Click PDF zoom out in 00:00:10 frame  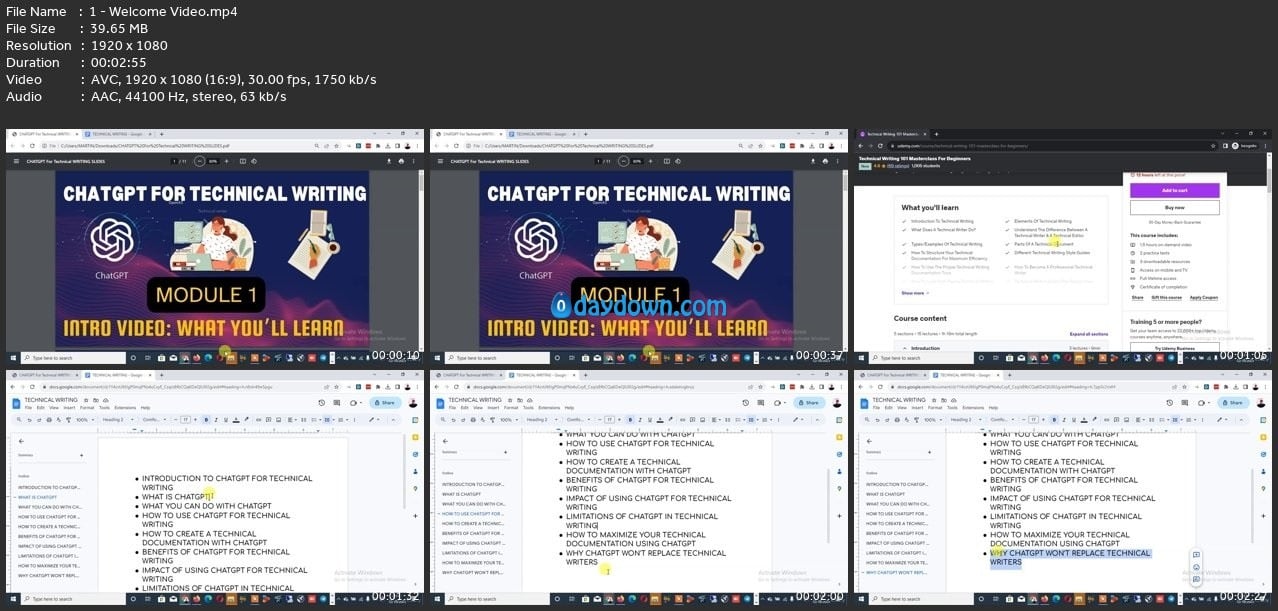(199, 161)
